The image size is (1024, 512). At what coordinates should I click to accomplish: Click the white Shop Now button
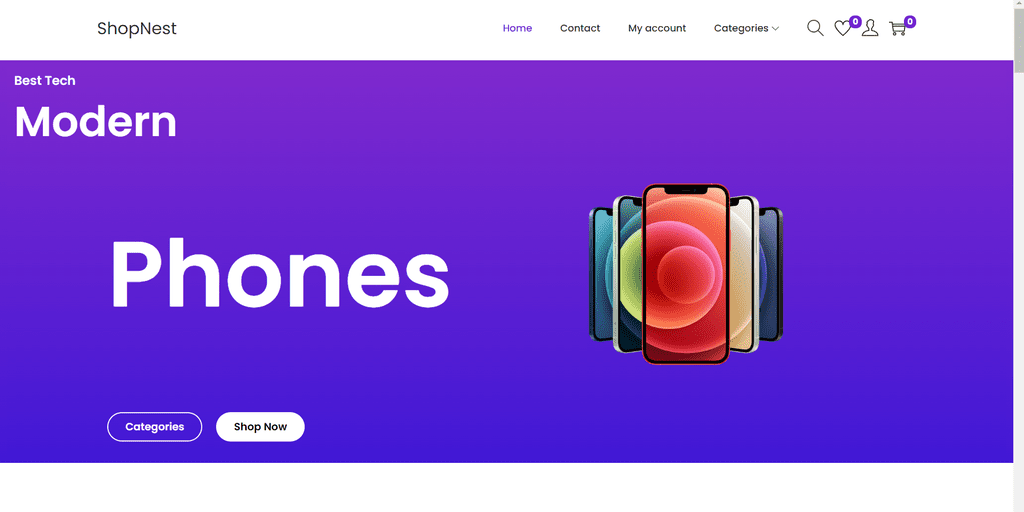point(261,426)
